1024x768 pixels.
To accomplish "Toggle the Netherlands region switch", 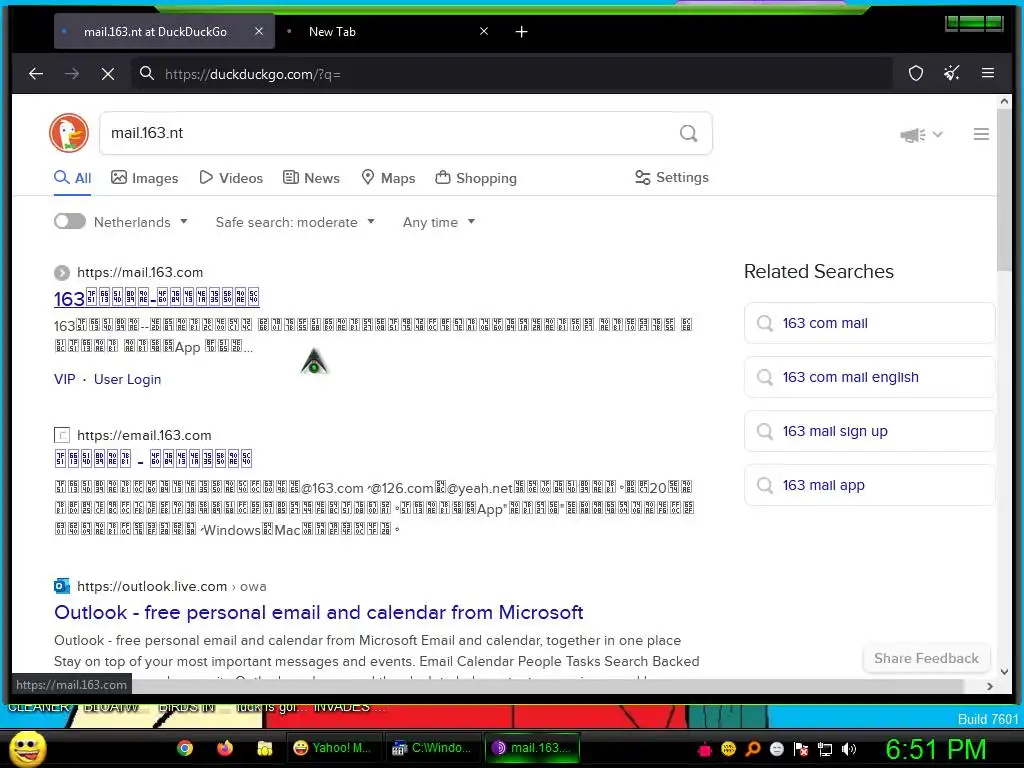I will point(70,221).
